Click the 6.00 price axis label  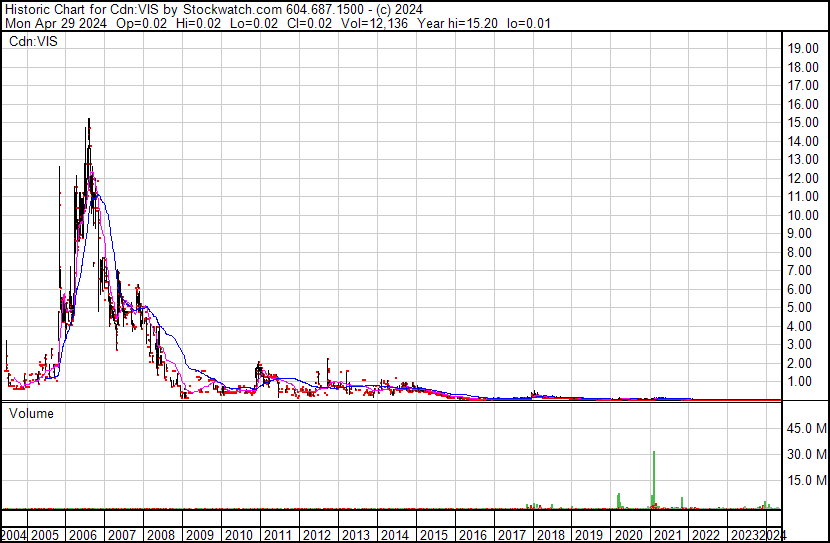pyautogui.click(x=799, y=289)
